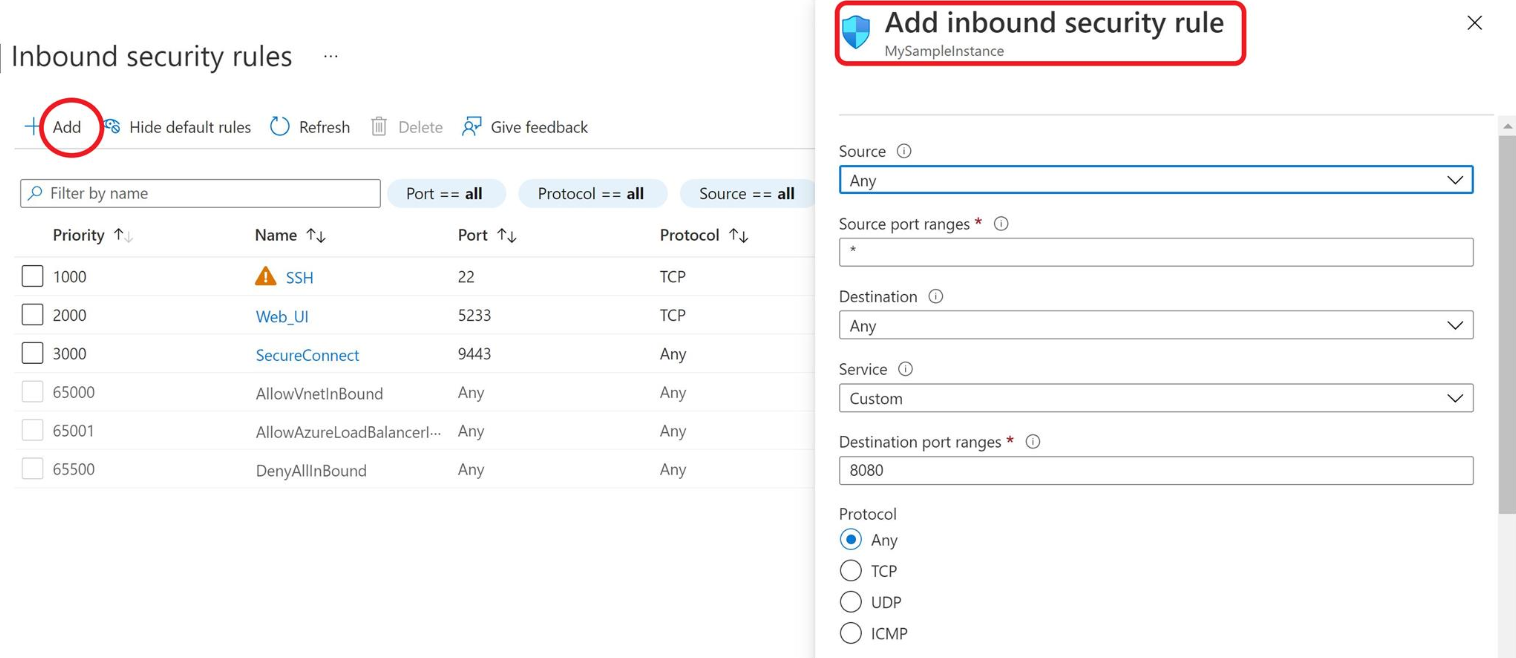Image resolution: width=1516 pixels, height=658 pixels.
Task: Click the Destination port ranges field
Action: (1155, 470)
